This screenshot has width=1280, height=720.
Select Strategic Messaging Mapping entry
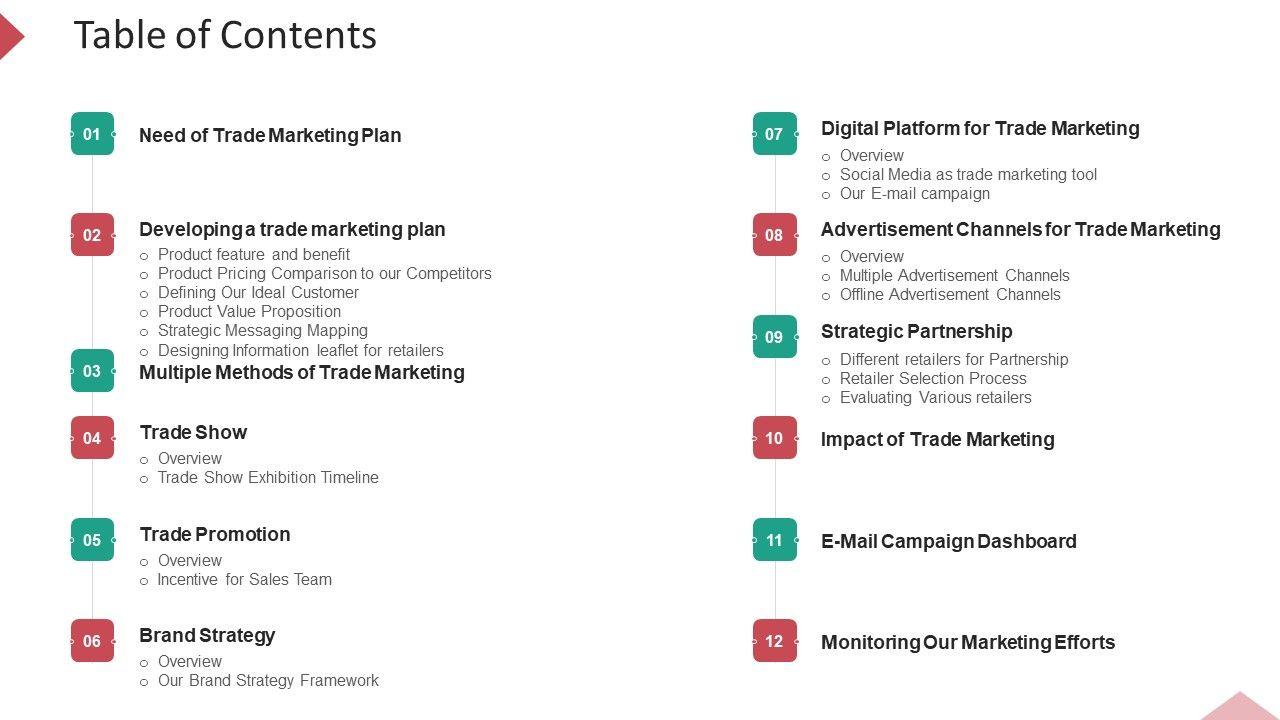tap(262, 330)
